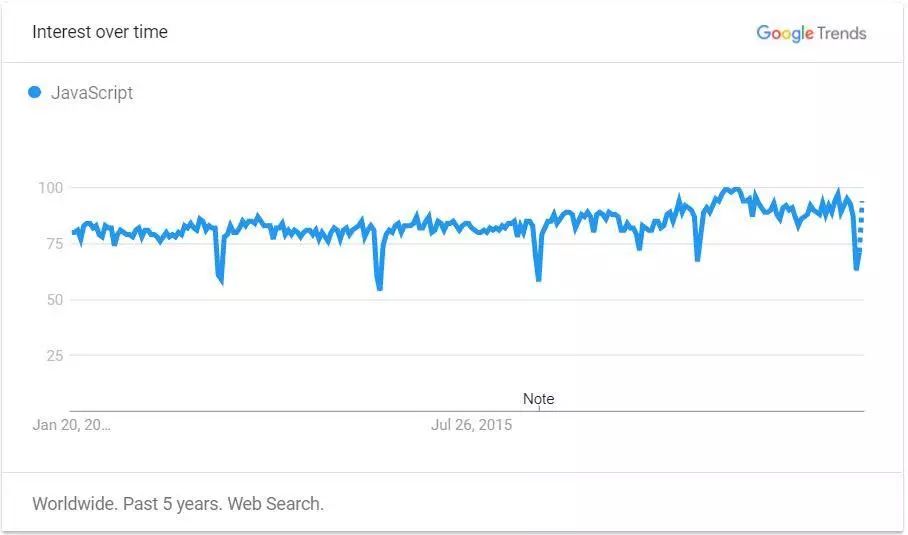Click the 75 y-axis label

[54, 243]
